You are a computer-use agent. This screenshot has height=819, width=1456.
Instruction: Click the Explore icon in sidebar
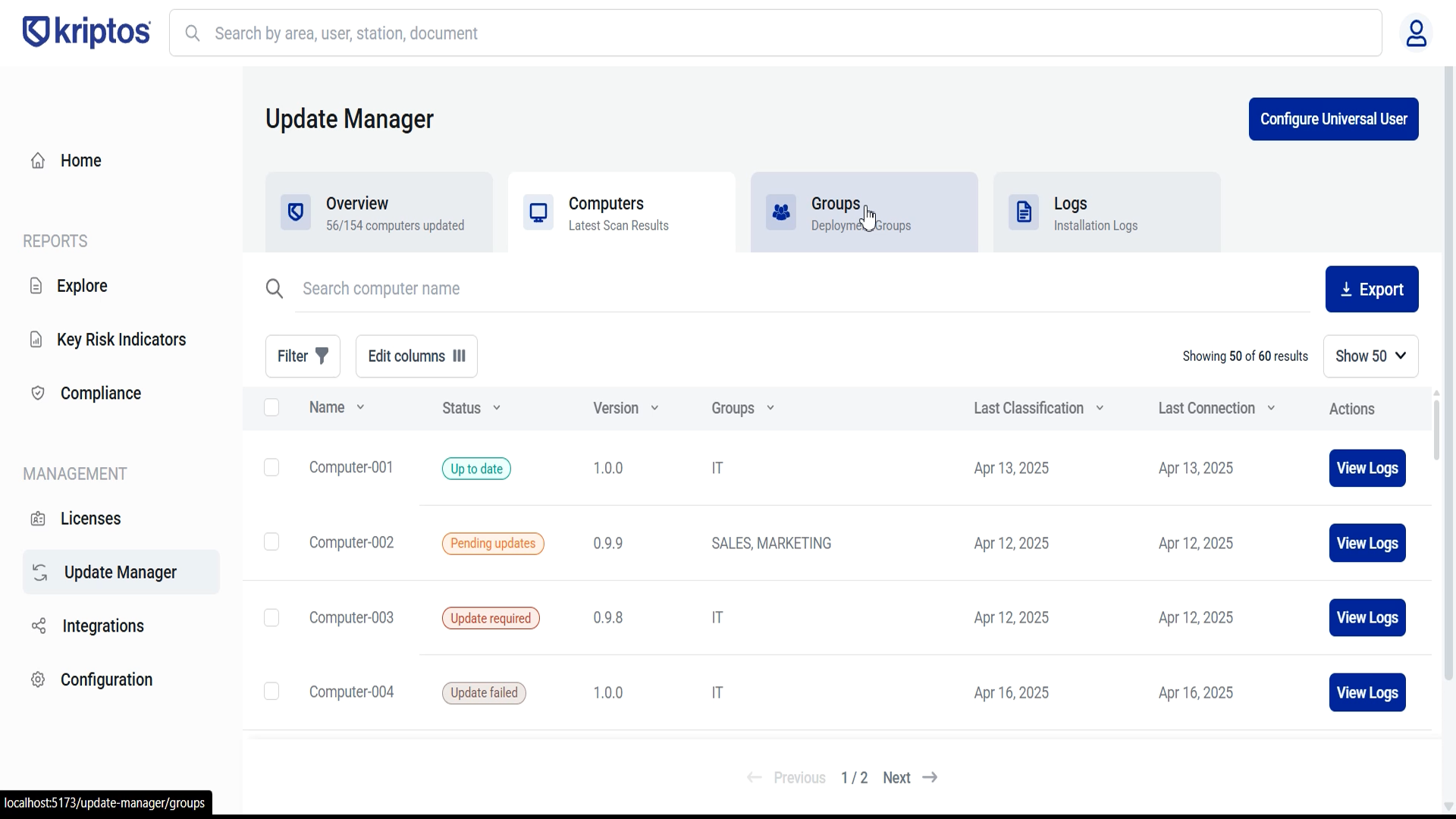[x=36, y=285]
